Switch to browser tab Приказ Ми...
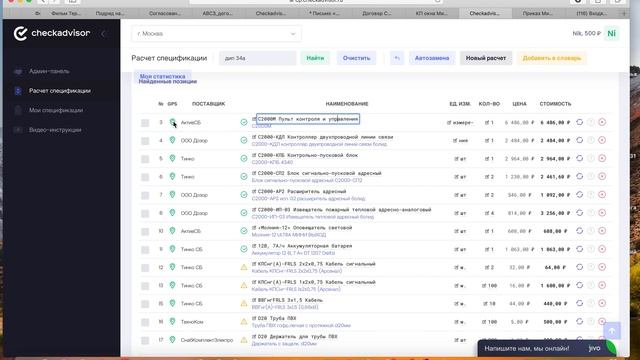This screenshot has height=360, width=640. pyautogui.click(x=538, y=13)
